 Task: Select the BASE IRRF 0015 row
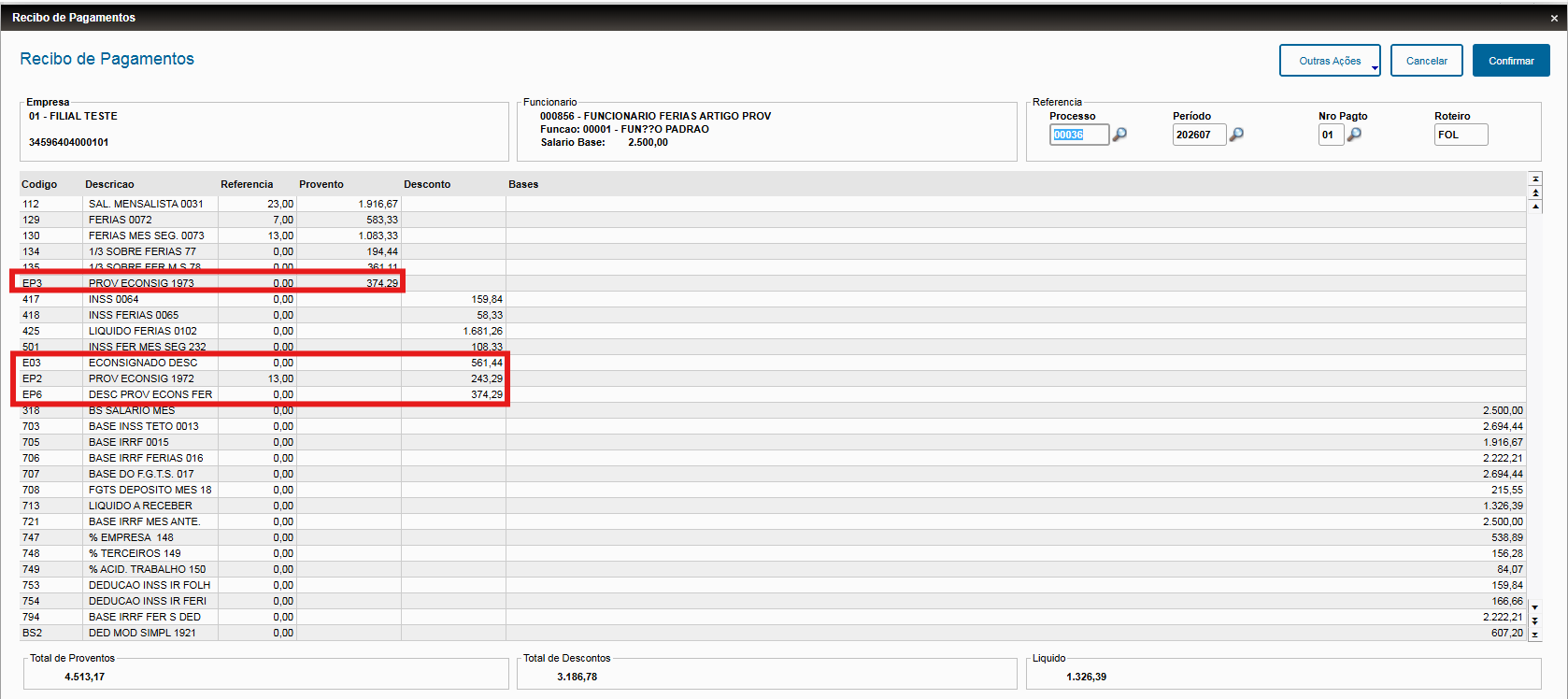773,442
